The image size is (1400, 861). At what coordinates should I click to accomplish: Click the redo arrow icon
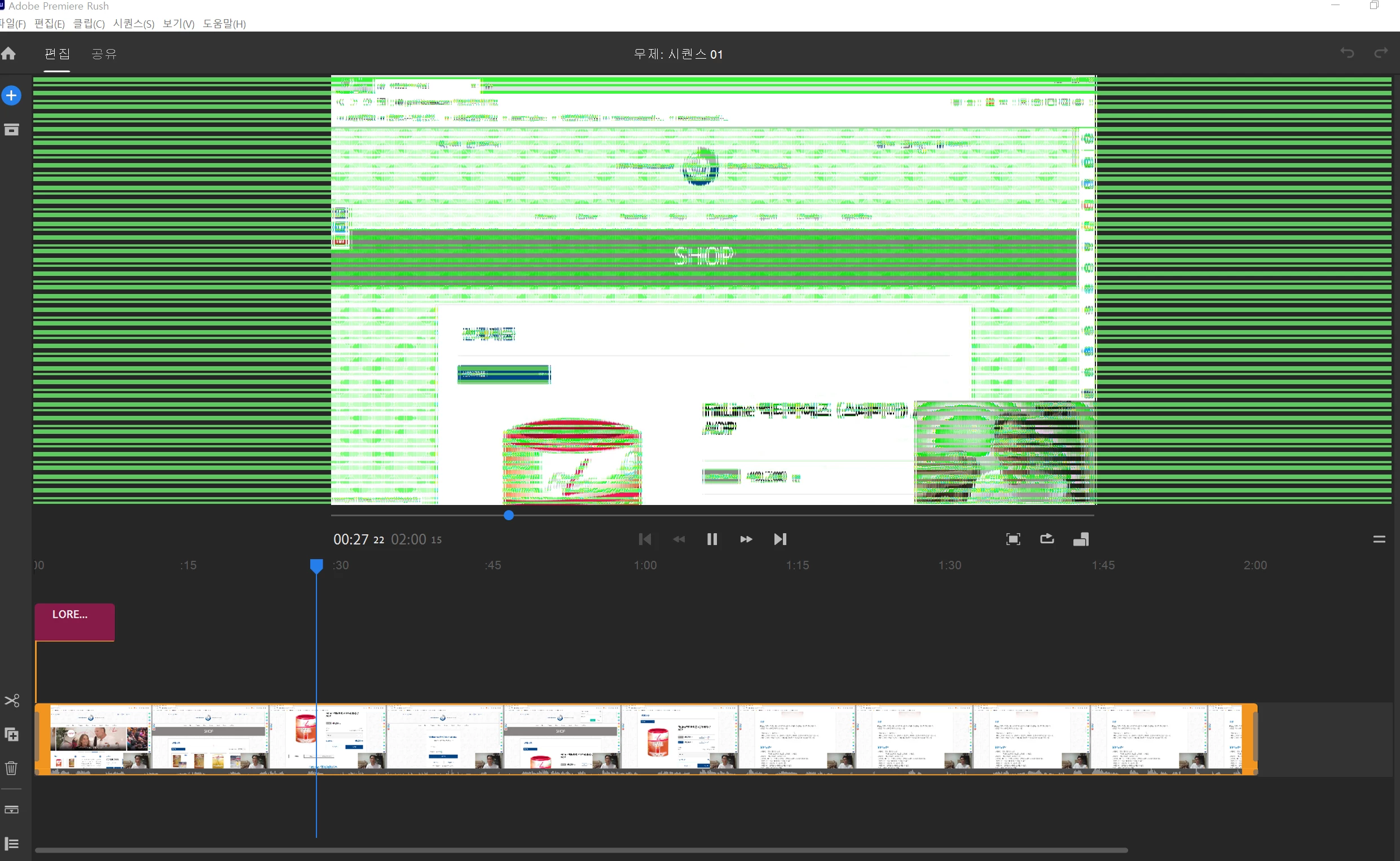[x=1381, y=53]
